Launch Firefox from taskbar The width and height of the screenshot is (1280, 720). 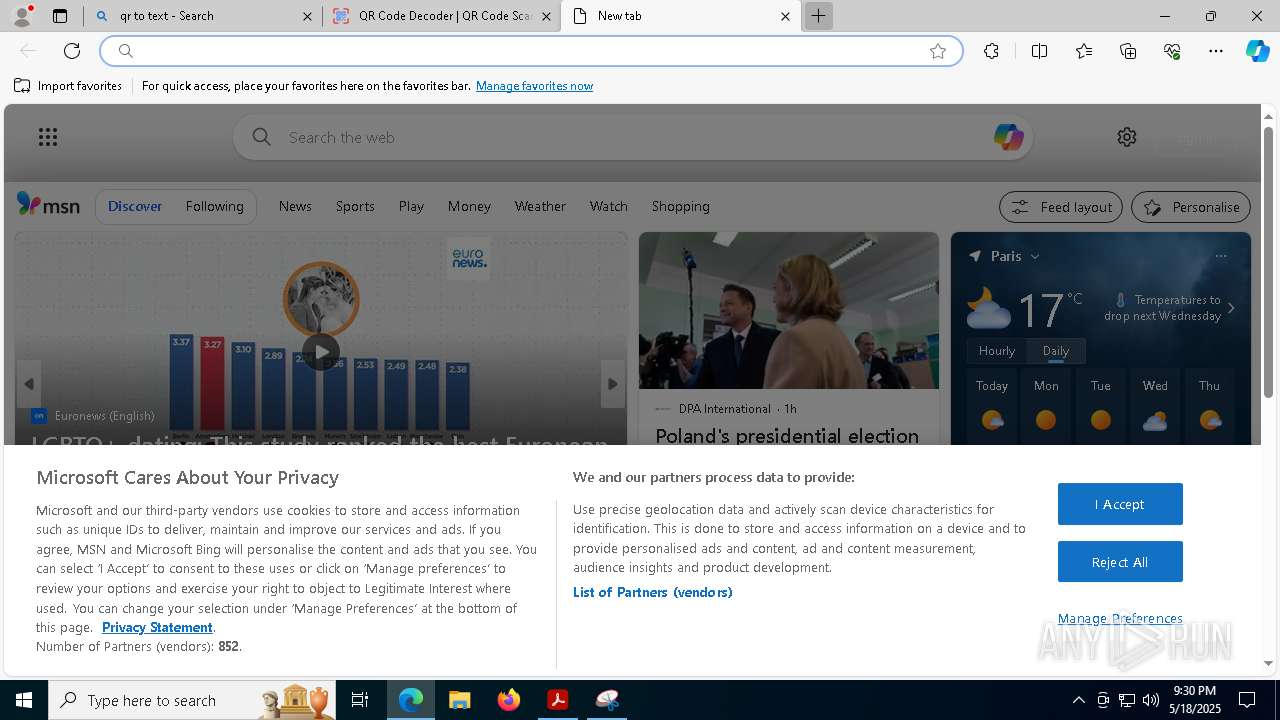click(508, 700)
